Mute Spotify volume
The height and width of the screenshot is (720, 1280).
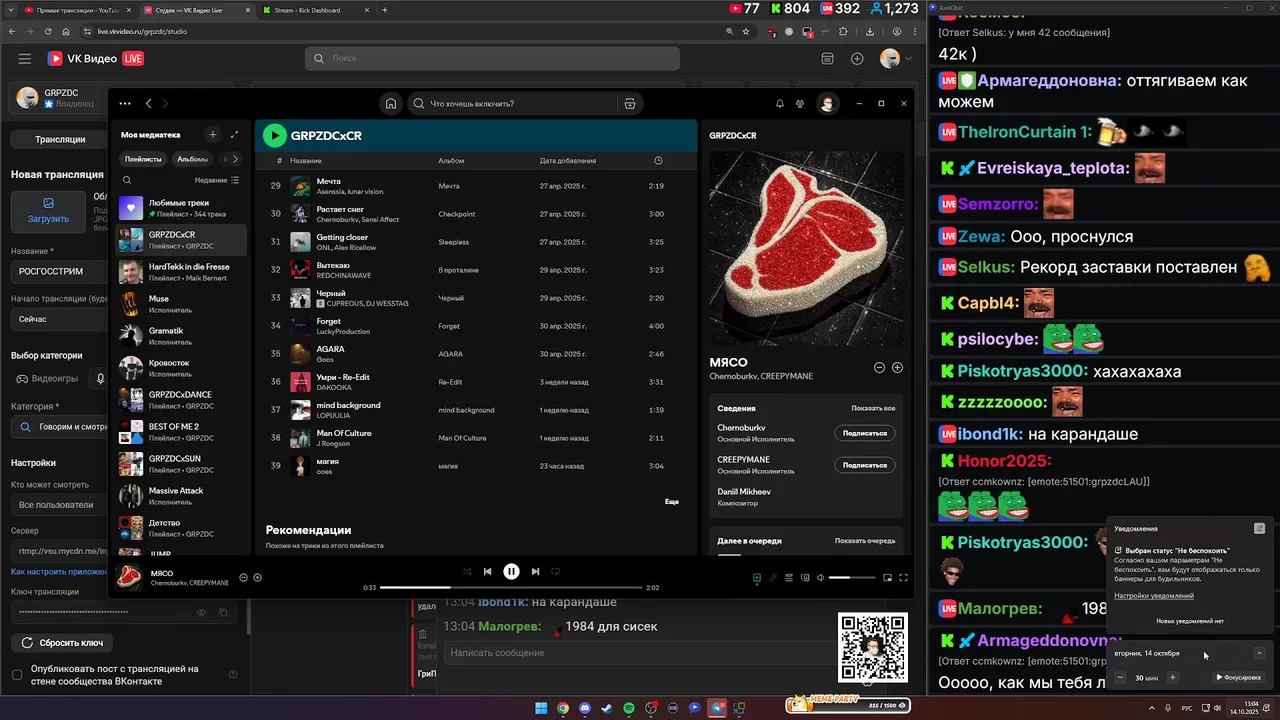pos(820,577)
